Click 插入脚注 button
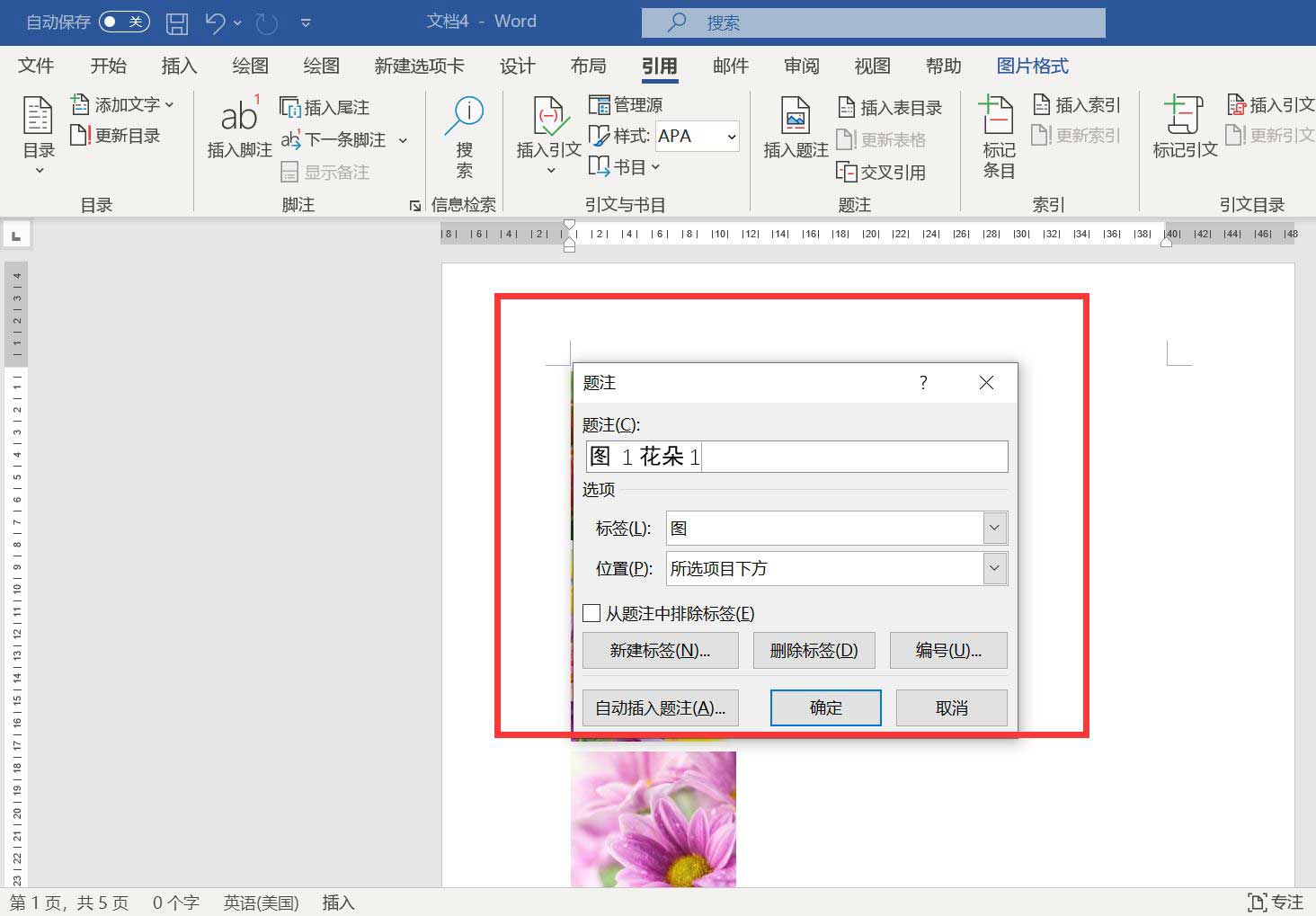The image size is (1316, 916). (x=239, y=128)
